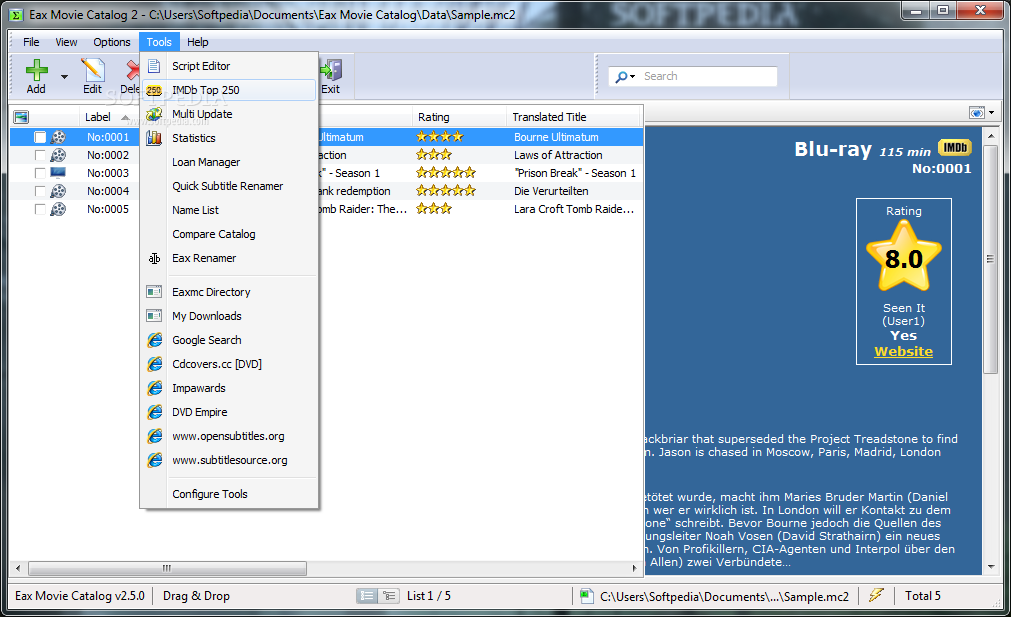
Task: Click the list scroll right arrow
Action: click(x=634, y=568)
